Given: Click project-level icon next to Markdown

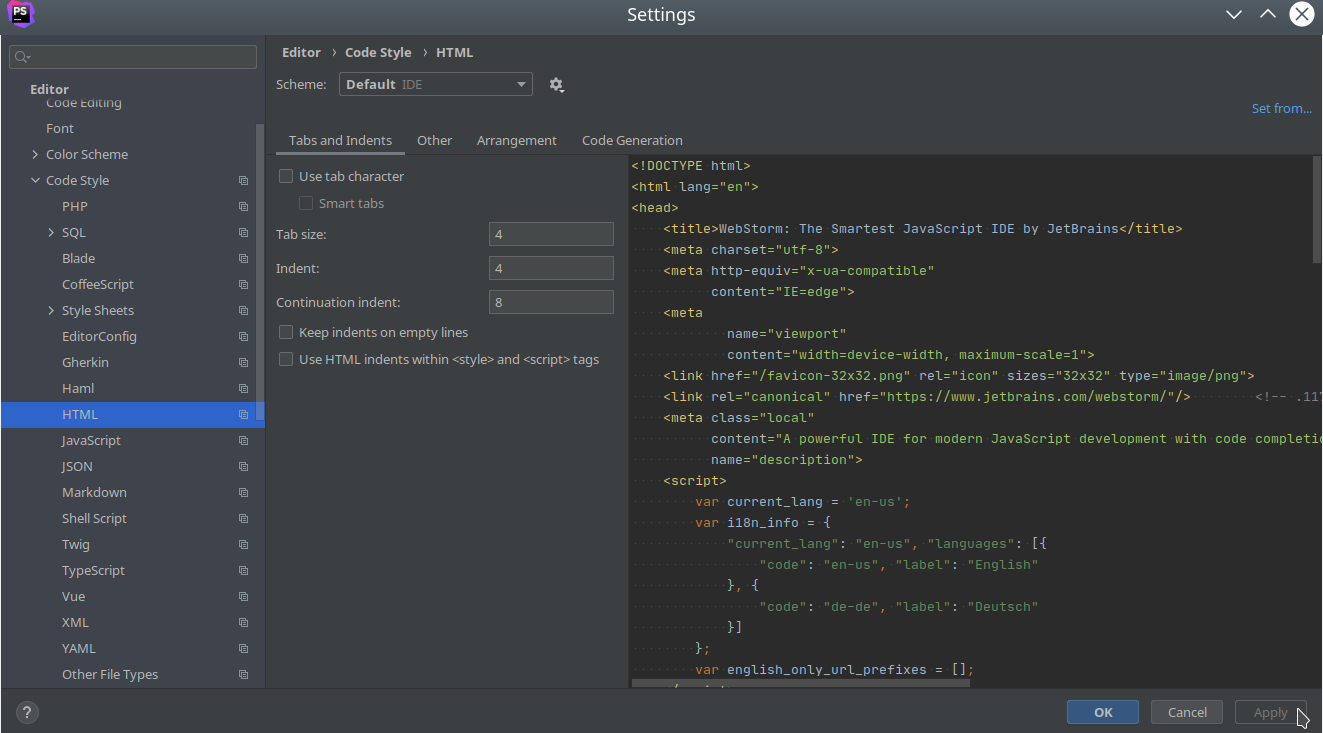Looking at the screenshot, I should (x=243, y=493).
